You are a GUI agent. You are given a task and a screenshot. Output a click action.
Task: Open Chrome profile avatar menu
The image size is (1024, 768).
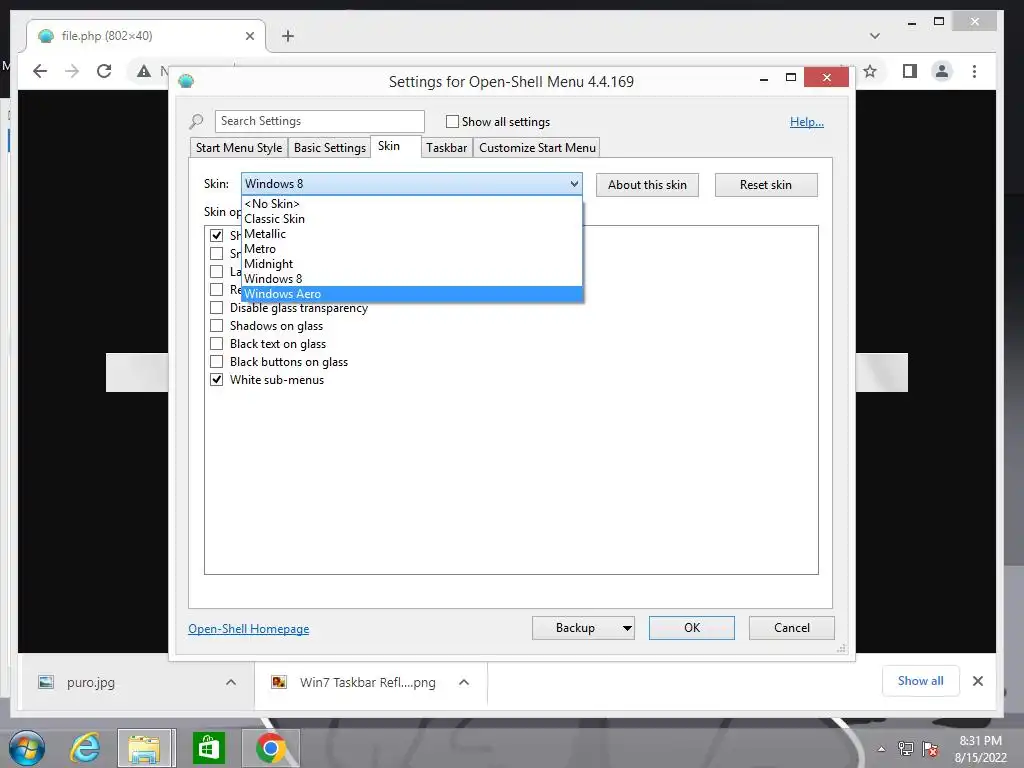point(942,71)
